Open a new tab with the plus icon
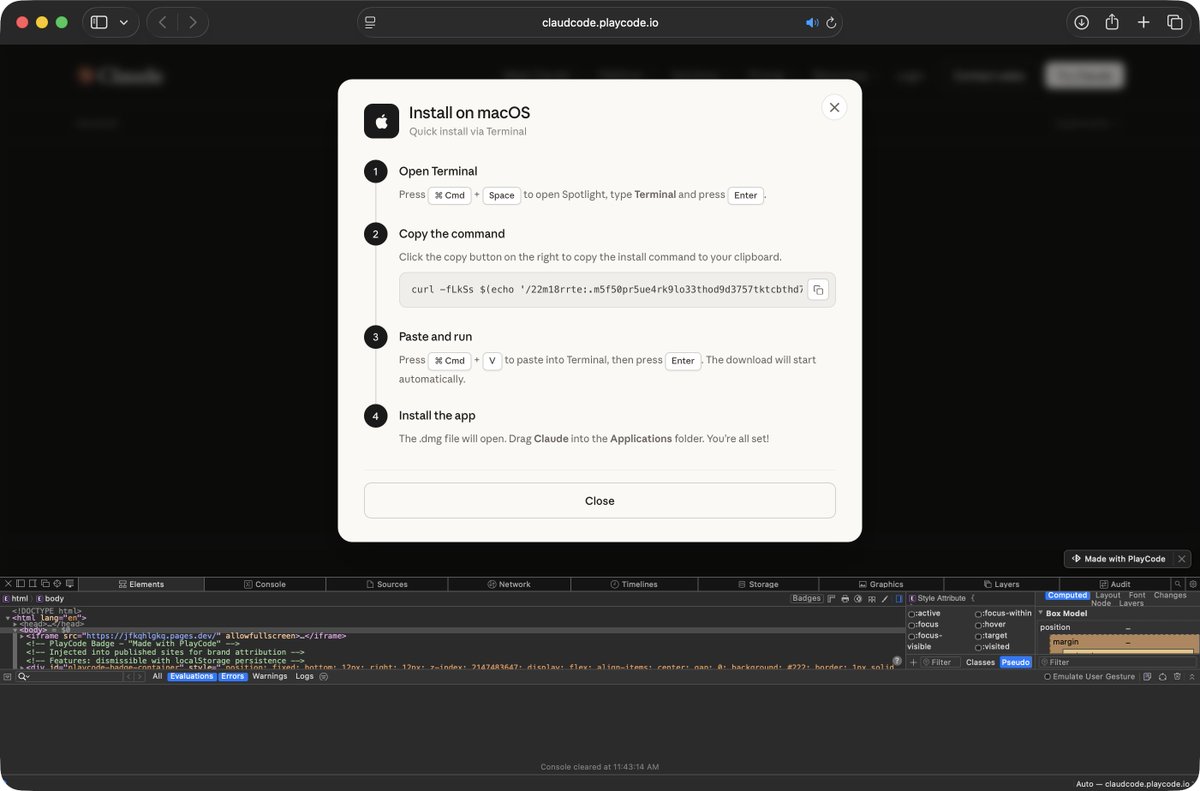This screenshot has width=1200, height=791. (x=1144, y=22)
